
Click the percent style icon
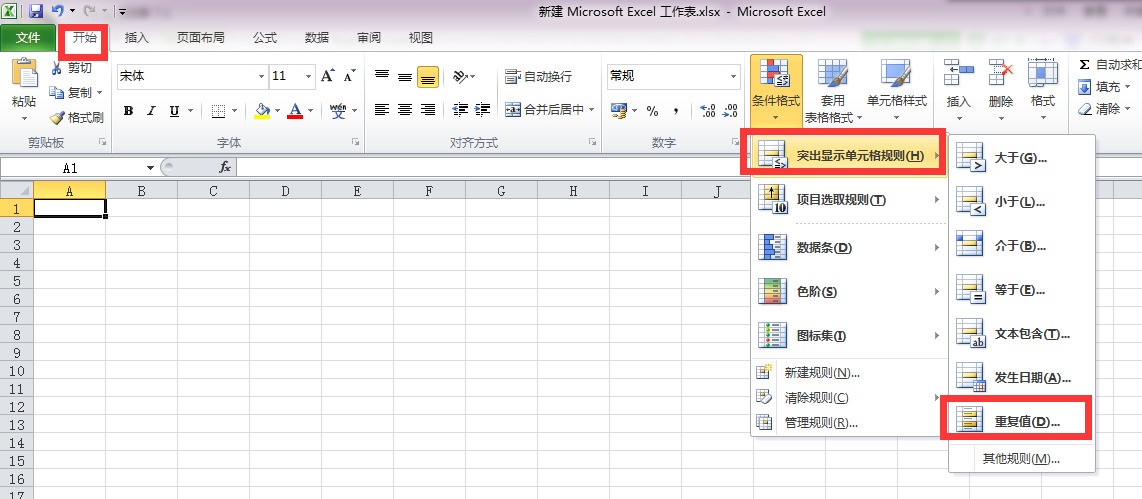pos(653,111)
